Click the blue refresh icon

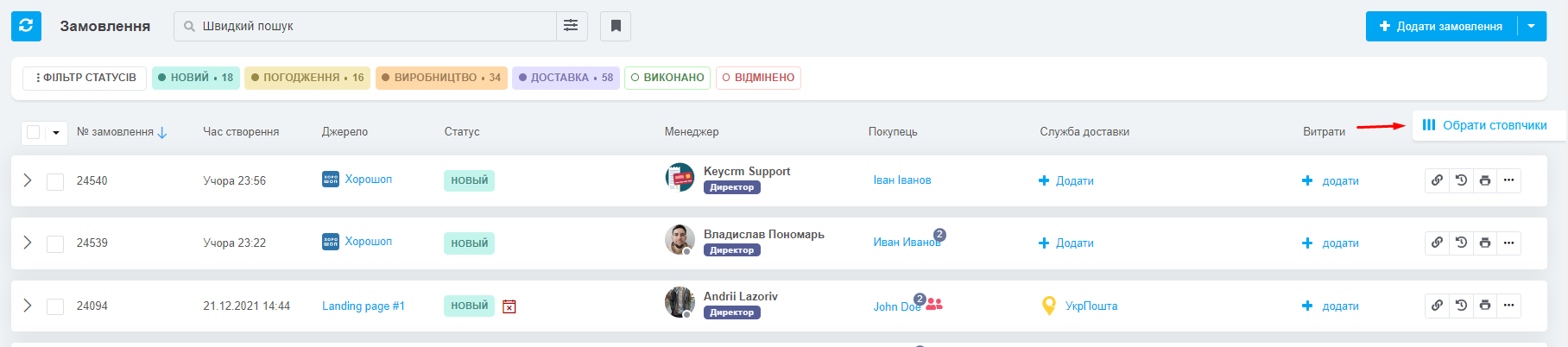tap(26, 26)
